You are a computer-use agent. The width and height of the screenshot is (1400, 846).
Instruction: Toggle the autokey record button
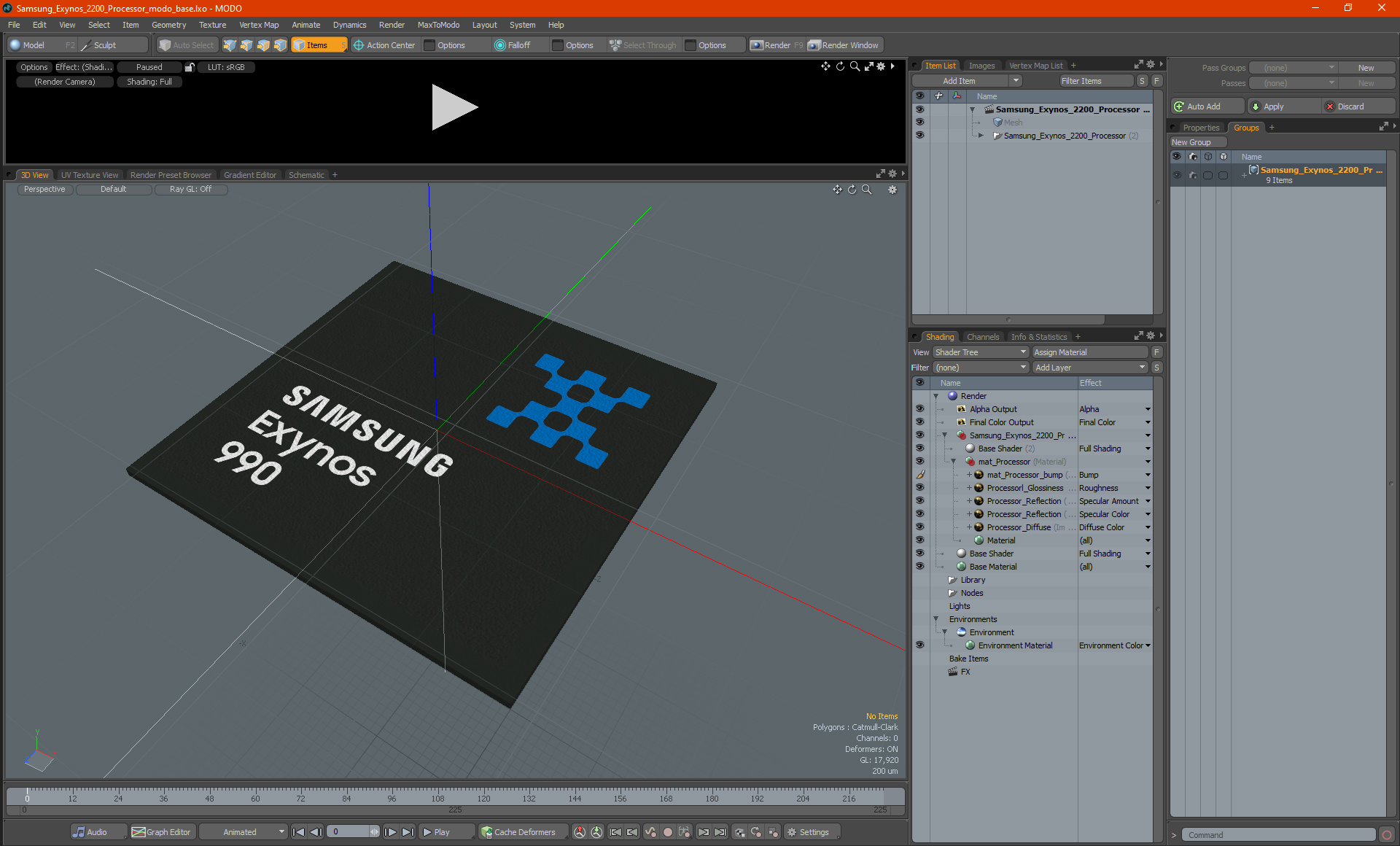667,832
